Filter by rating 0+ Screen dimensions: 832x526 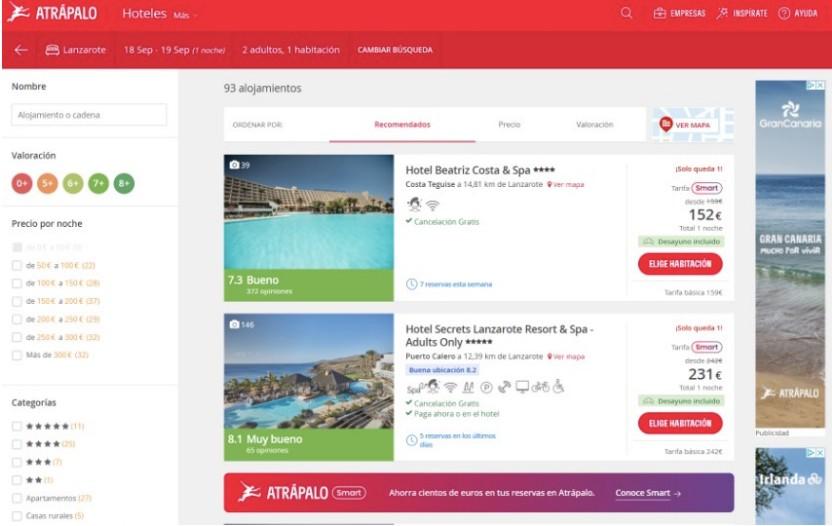coord(22,184)
